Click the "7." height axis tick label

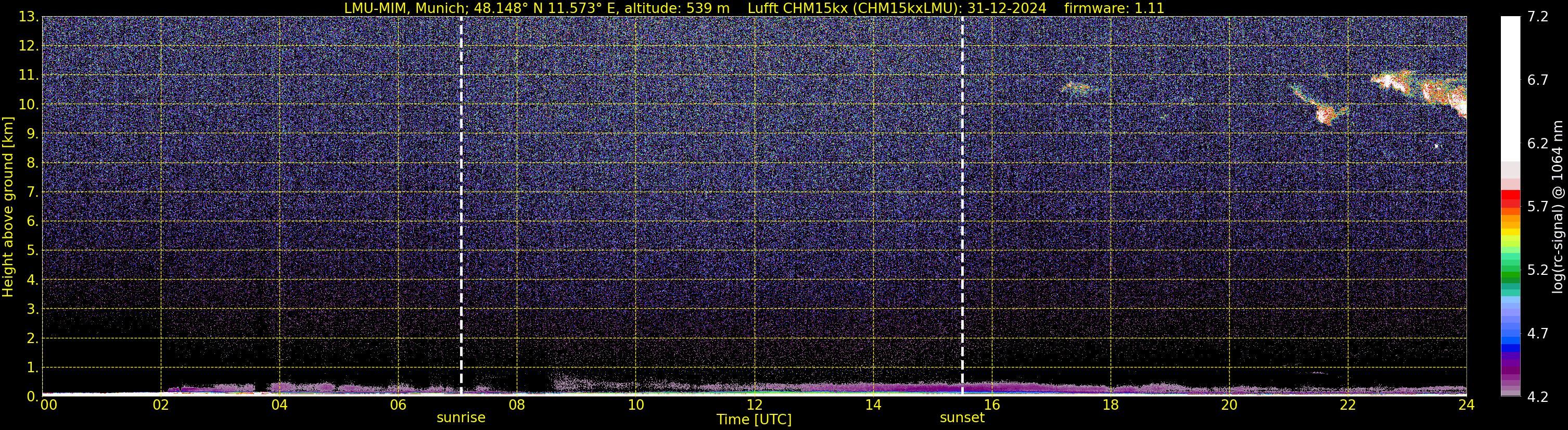pyautogui.click(x=32, y=192)
